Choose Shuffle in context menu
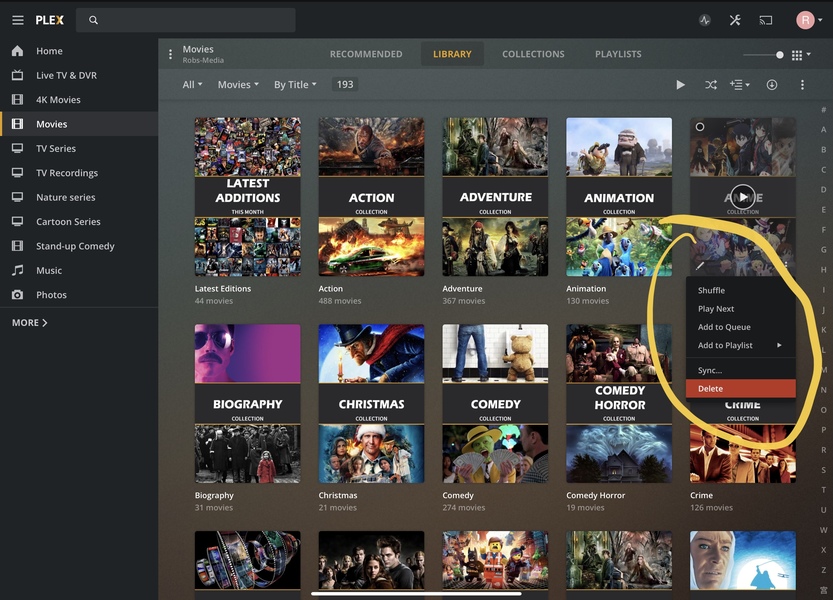Viewport: 833px width, 600px height. pyautogui.click(x=741, y=291)
